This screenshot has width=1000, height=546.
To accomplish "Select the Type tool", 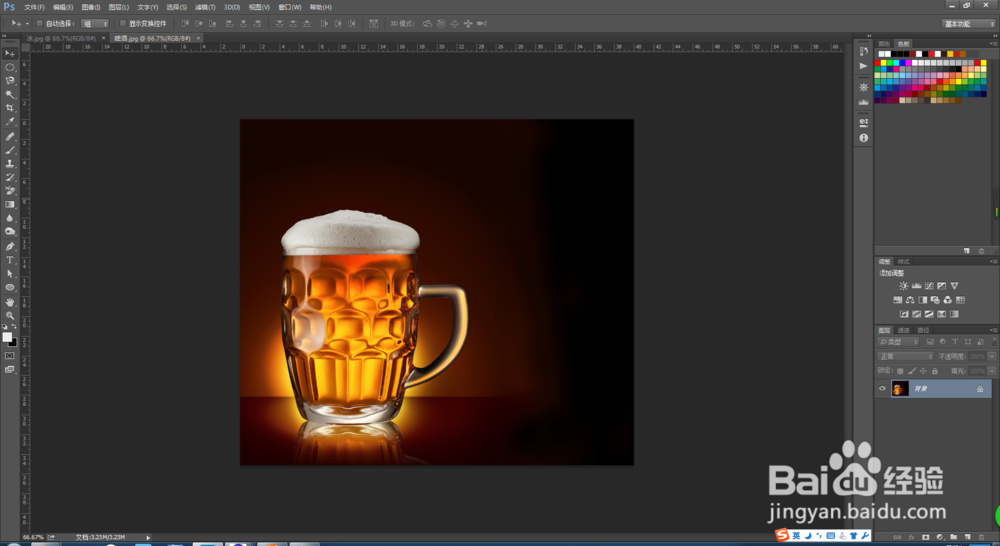I will coord(10,260).
